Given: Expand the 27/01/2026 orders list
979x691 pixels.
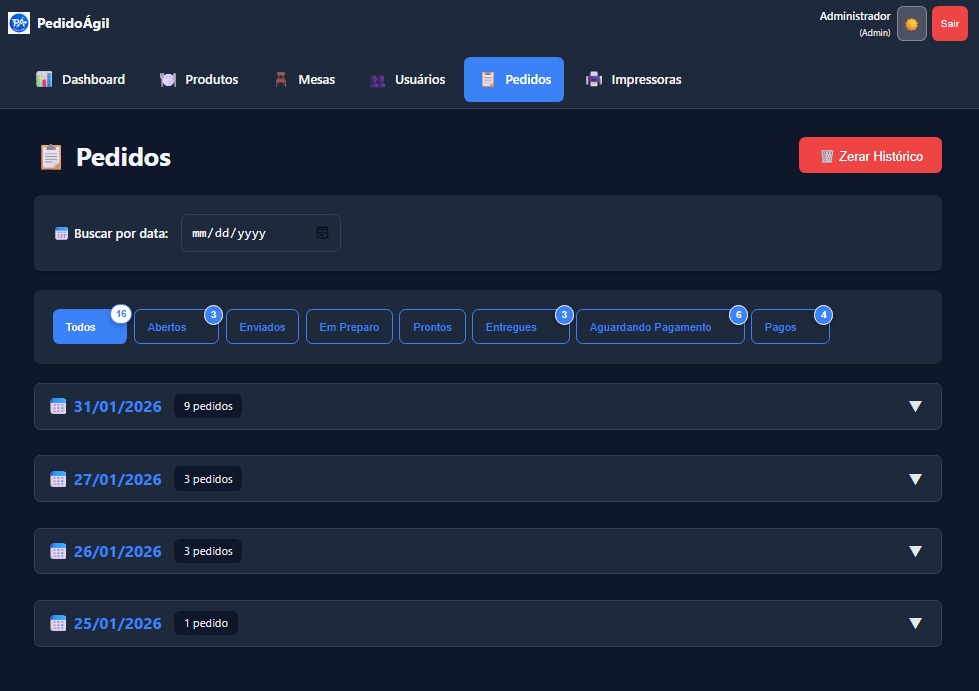Looking at the screenshot, I should [x=913, y=478].
